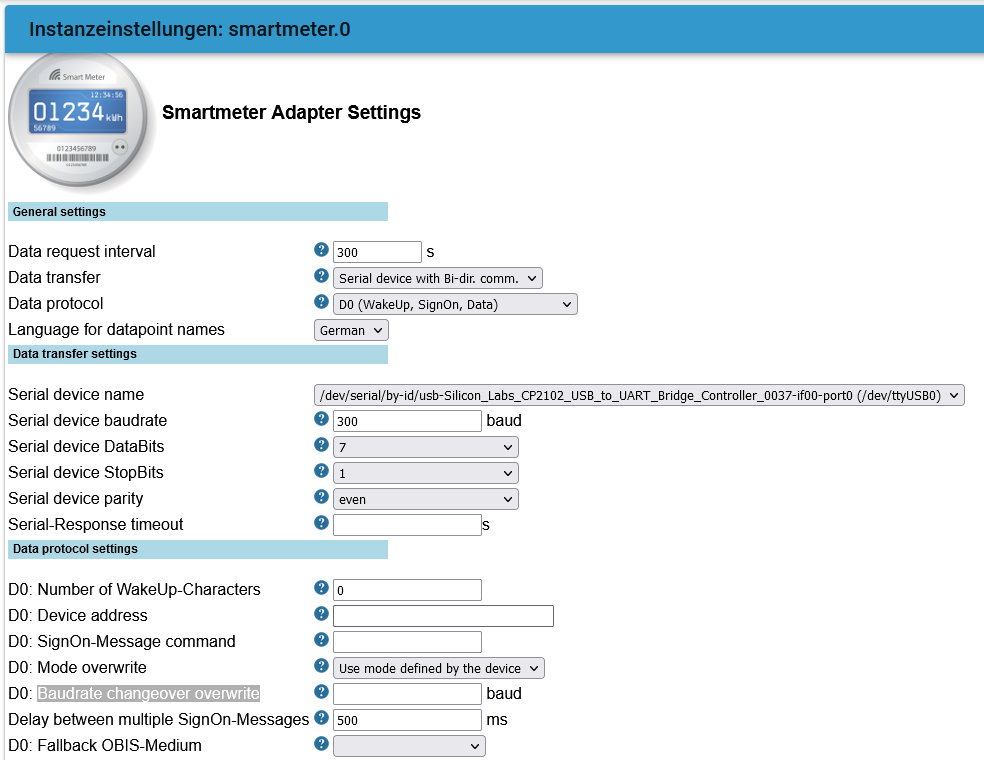Click help icon next to Data protocol
Image resolution: width=984 pixels, height=760 pixels.
pyautogui.click(x=321, y=302)
